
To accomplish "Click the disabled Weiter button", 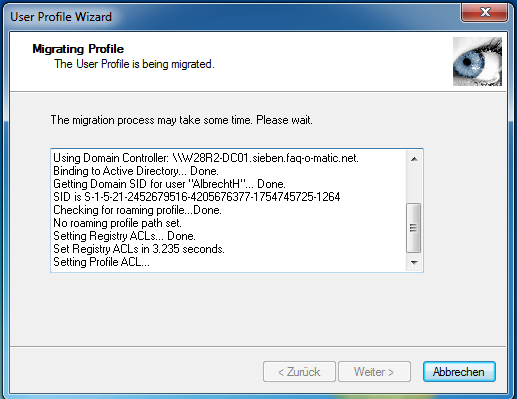I will (x=374, y=371).
